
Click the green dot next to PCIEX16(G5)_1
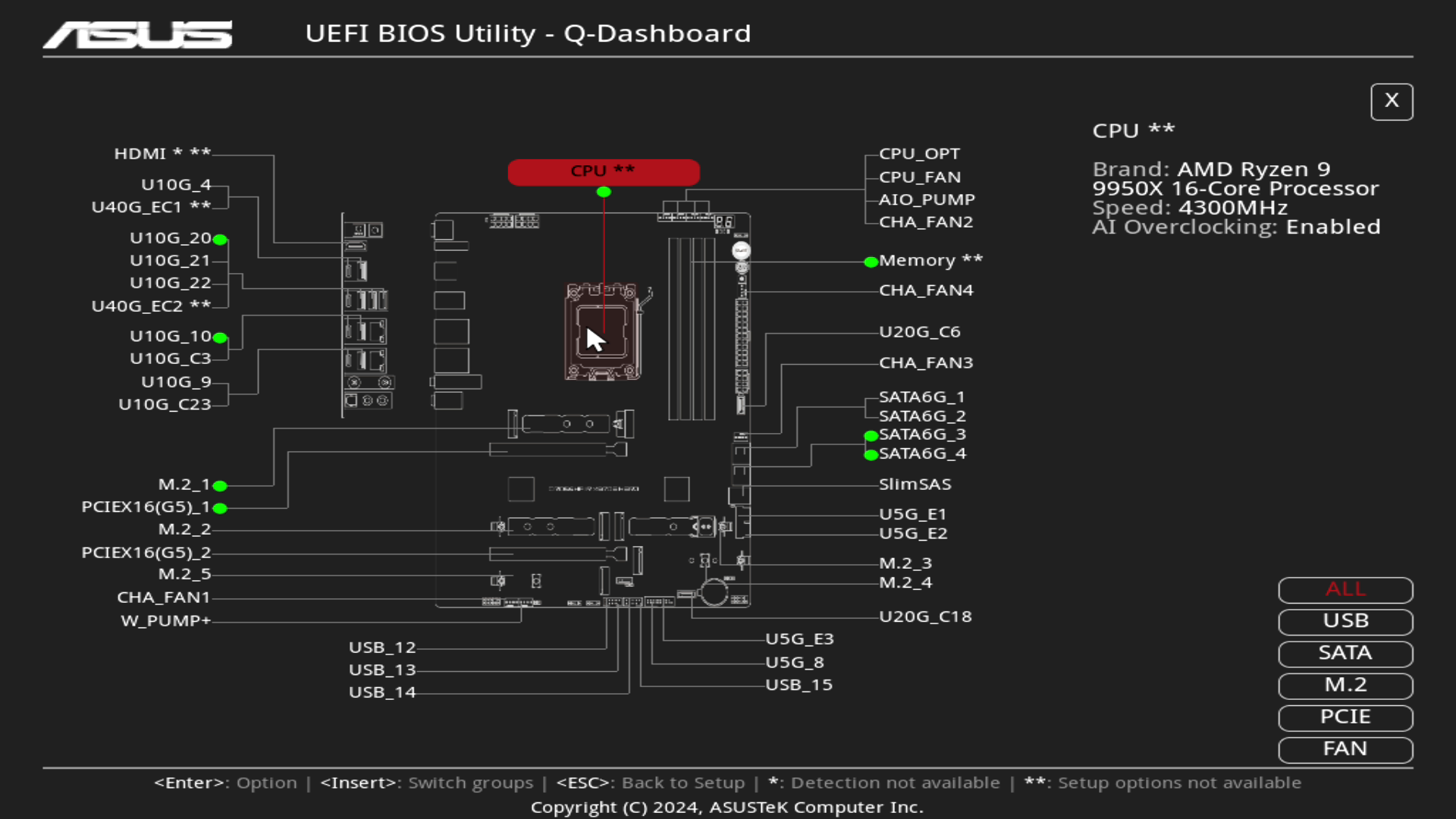221,508
